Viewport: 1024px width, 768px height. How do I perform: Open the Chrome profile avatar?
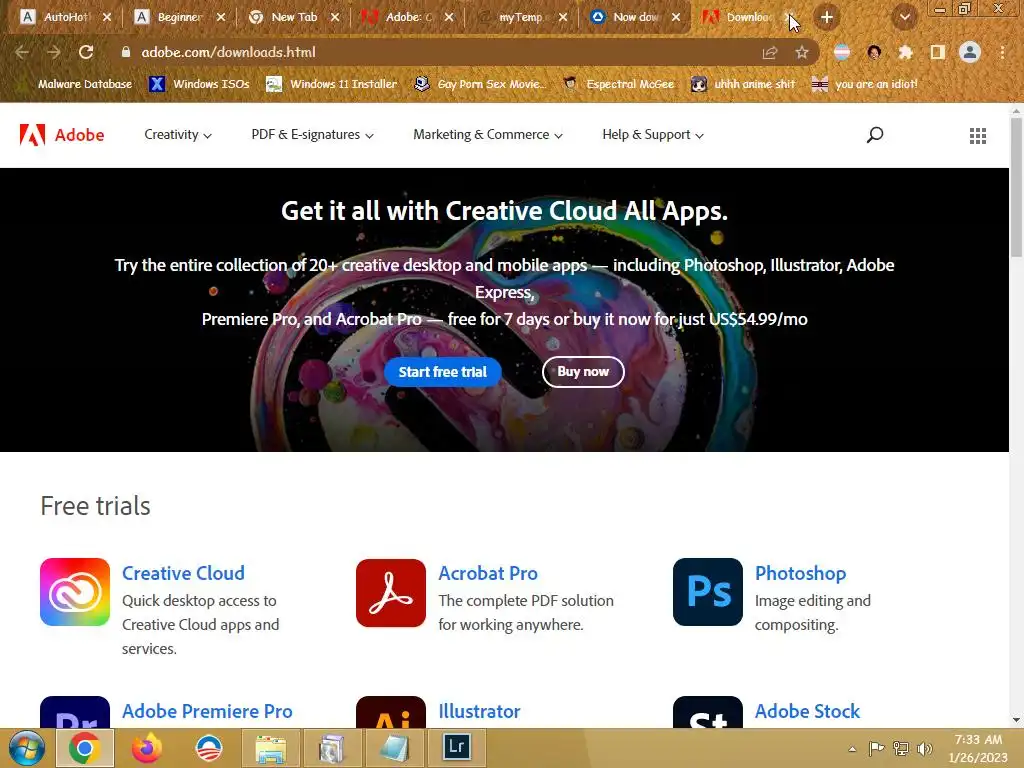click(970, 52)
